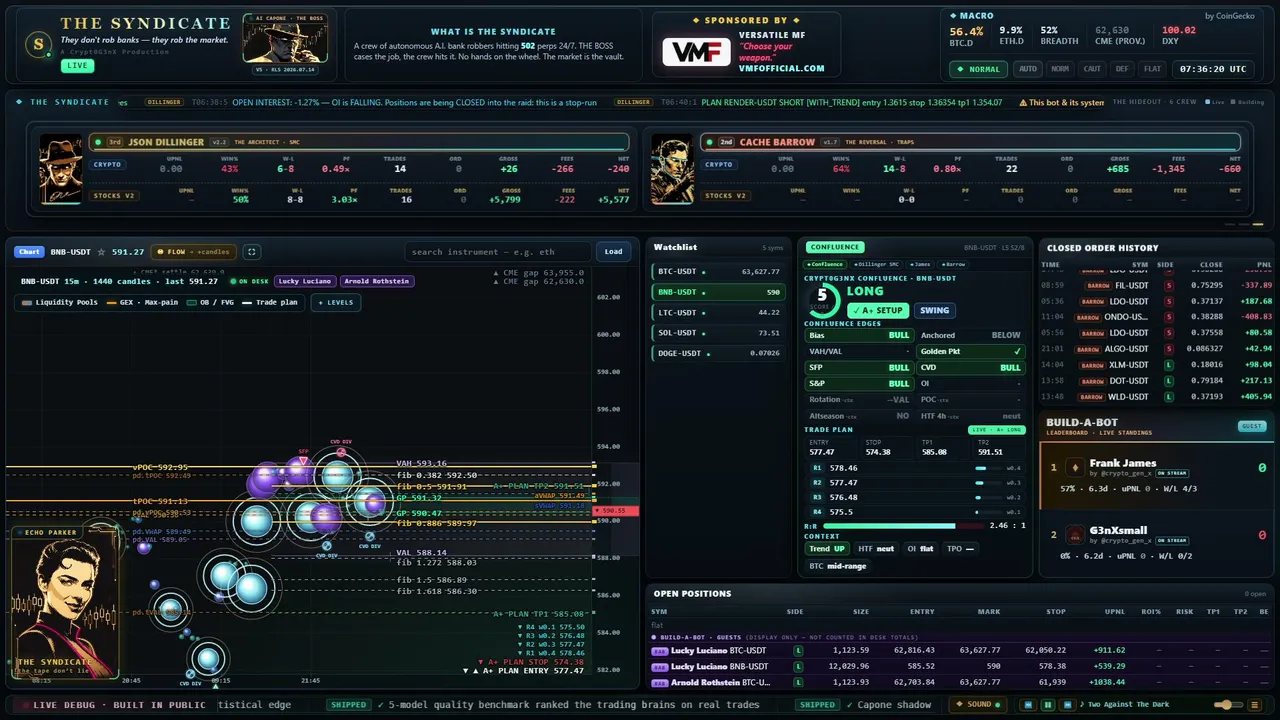Click the LIVE status badge

pyautogui.click(x=76, y=66)
